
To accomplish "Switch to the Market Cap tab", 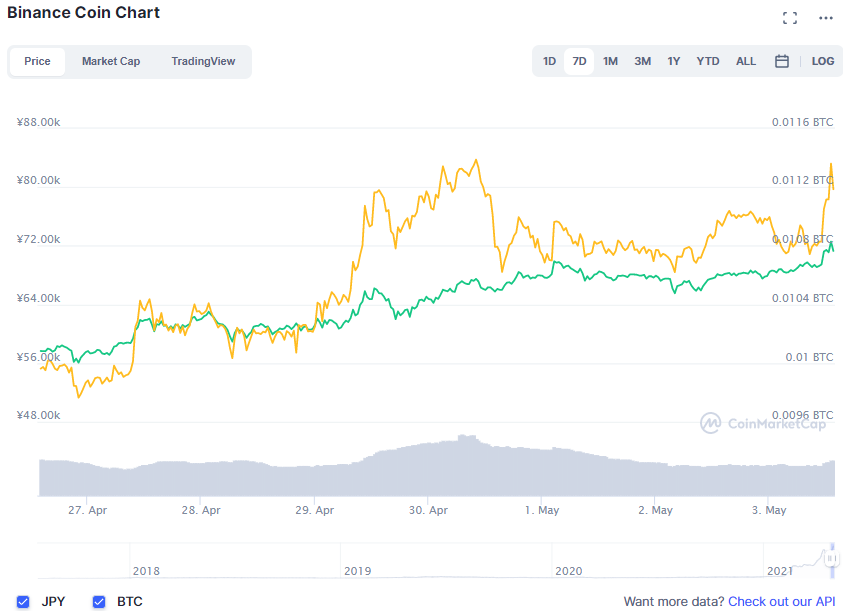I will point(111,61).
